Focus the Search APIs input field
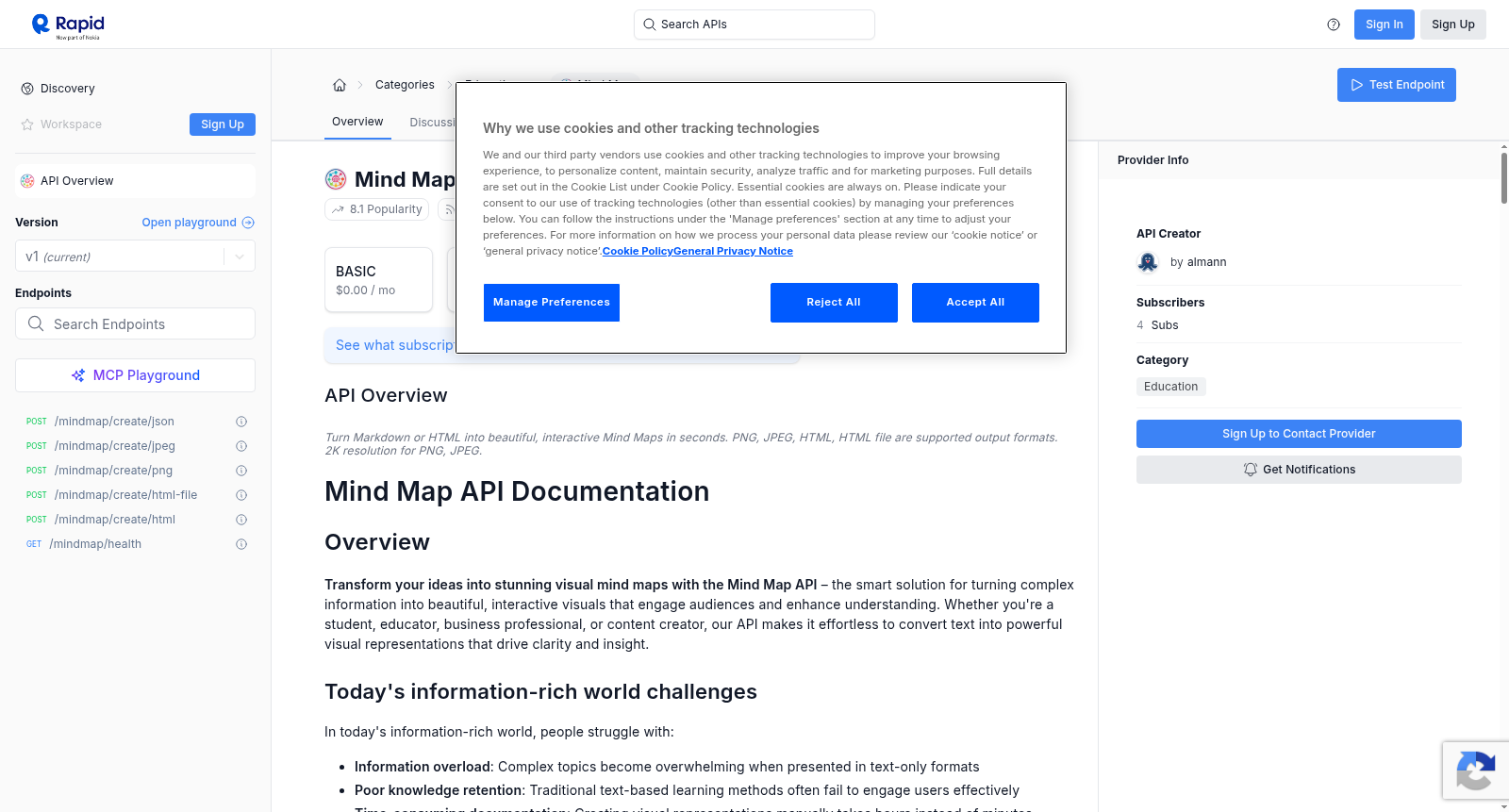The image size is (1509, 812). [754, 25]
